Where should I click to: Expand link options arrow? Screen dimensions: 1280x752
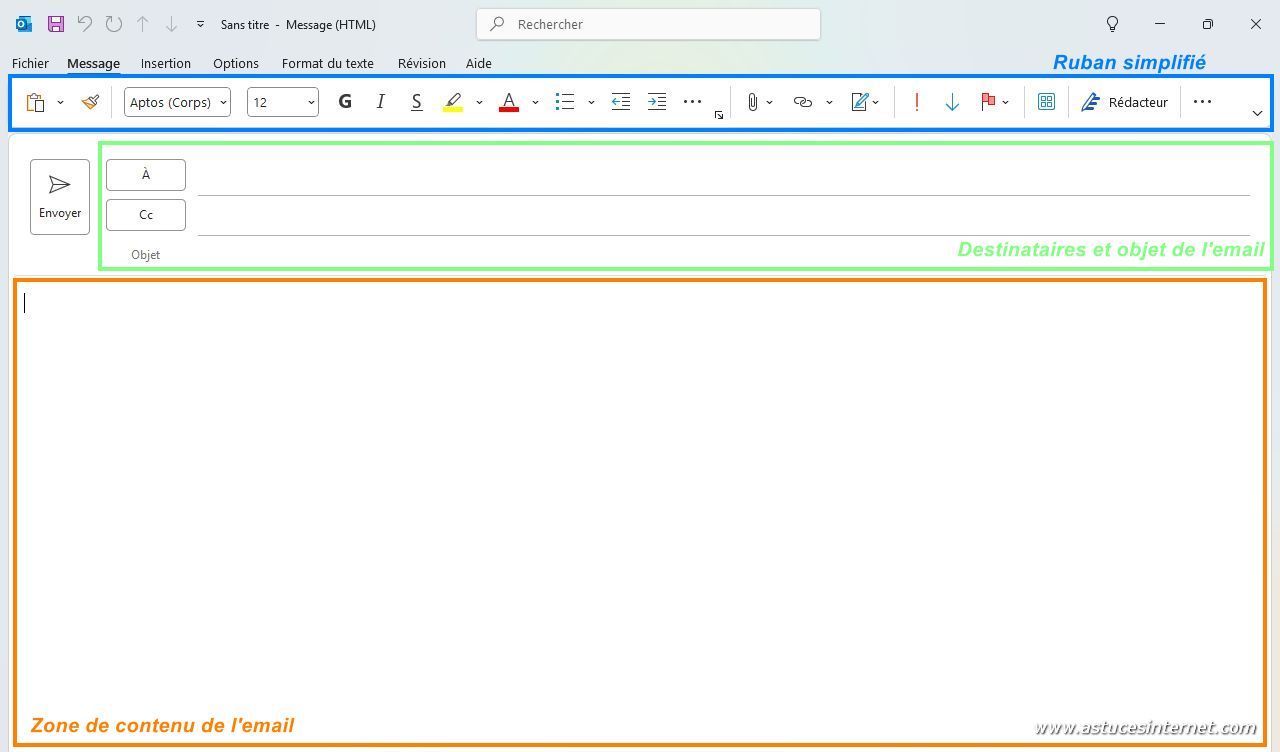click(x=829, y=102)
